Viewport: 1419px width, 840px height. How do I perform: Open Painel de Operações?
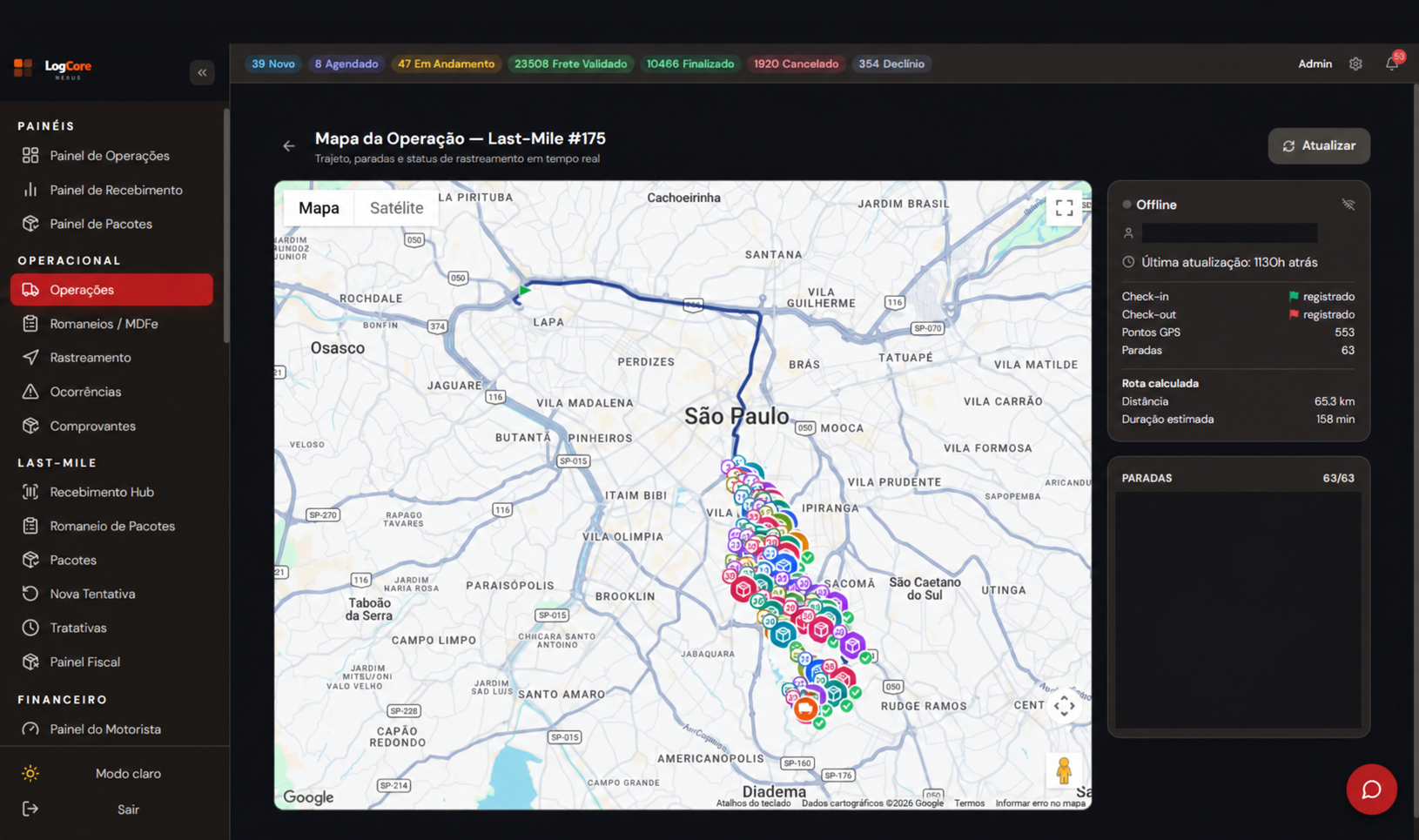pos(111,156)
